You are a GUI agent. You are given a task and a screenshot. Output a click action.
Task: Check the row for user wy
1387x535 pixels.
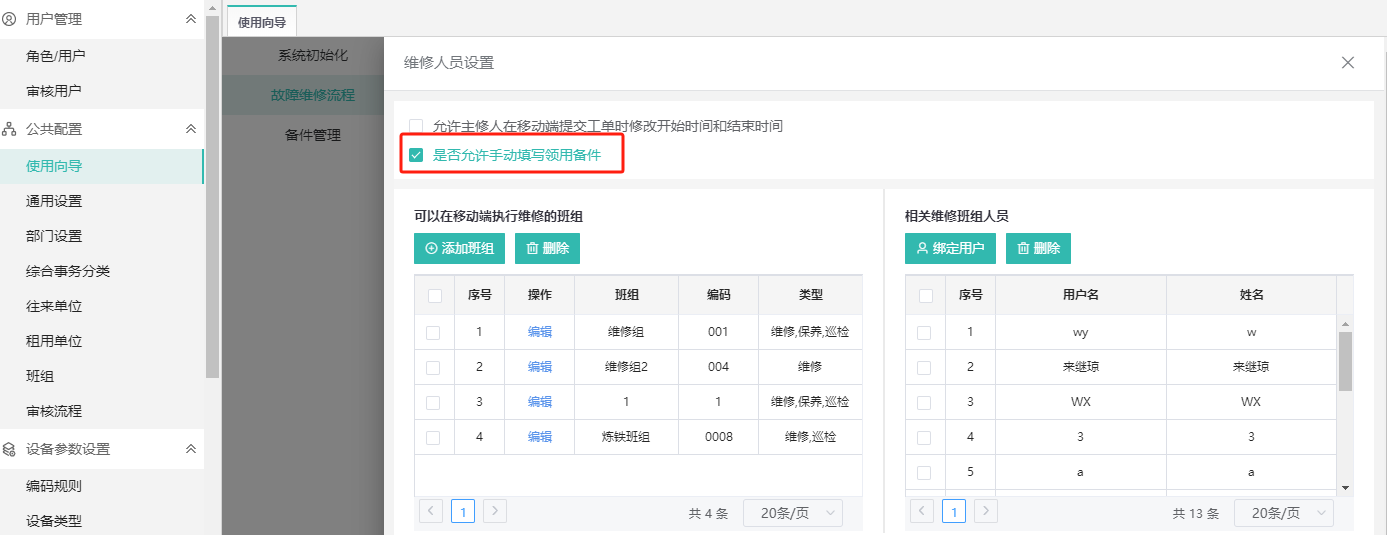point(924,332)
